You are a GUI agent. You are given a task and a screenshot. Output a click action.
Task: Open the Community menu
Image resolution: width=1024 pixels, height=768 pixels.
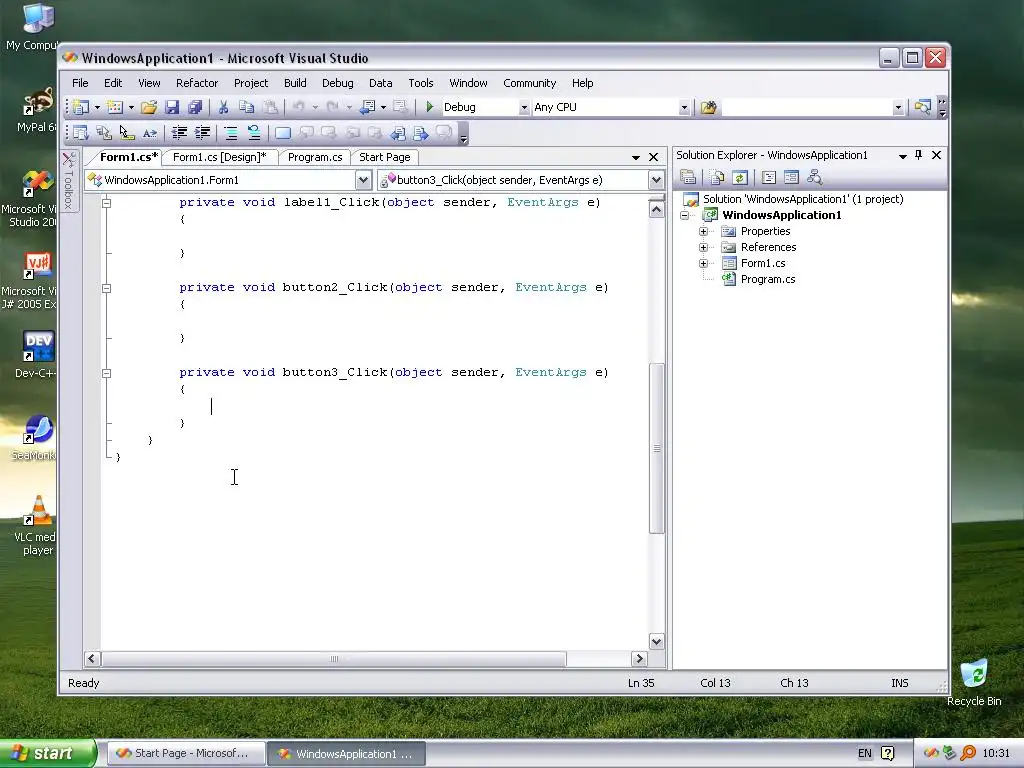(x=529, y=83)
